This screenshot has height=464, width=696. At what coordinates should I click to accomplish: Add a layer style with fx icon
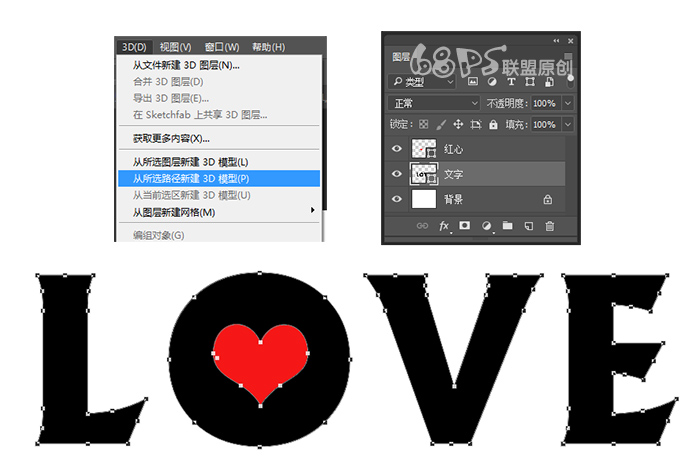tap(444, 226)
